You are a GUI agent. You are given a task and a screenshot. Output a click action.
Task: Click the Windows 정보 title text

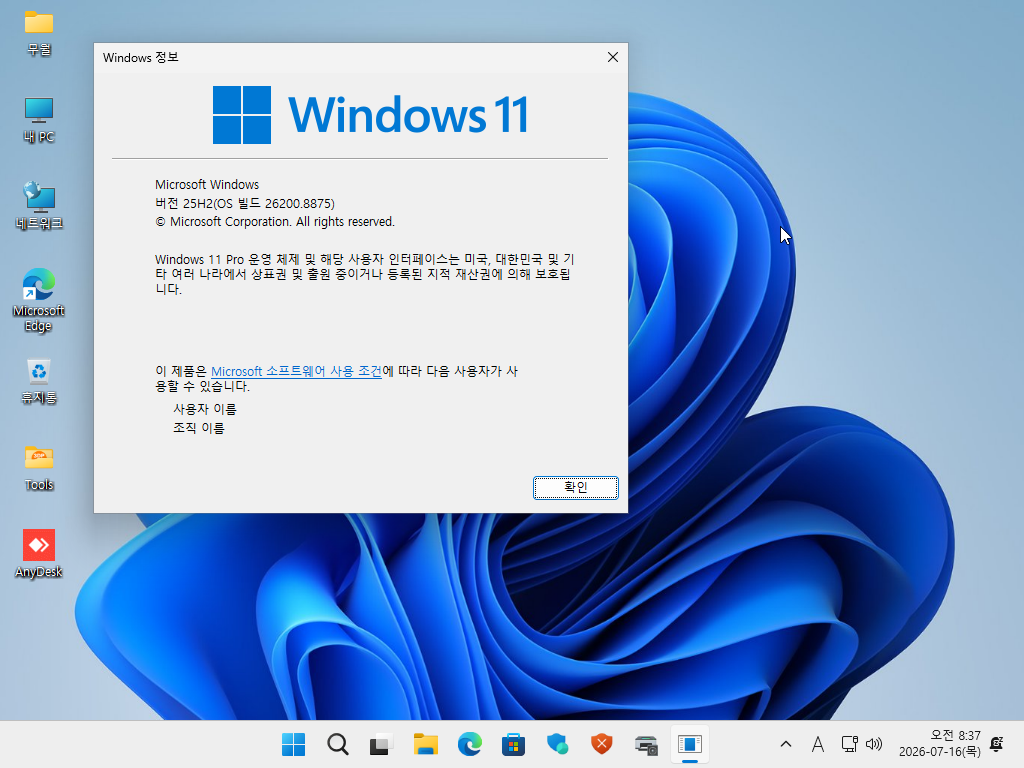point(140,57)
